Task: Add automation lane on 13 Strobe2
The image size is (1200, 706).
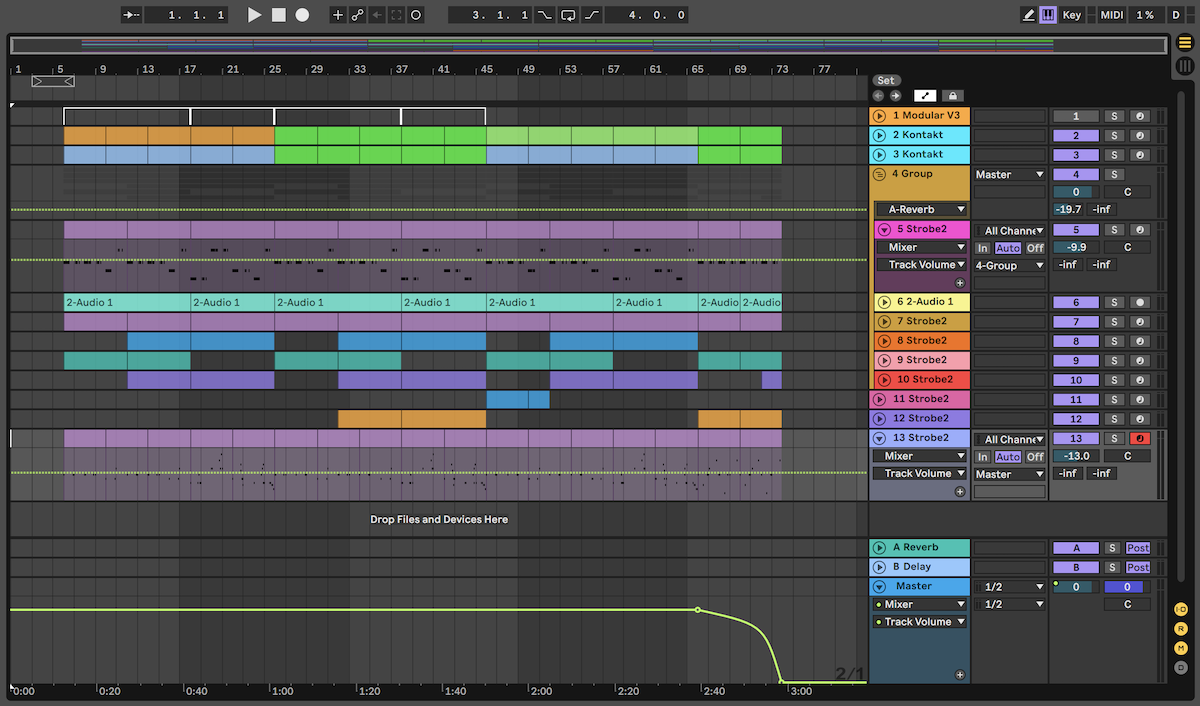Action: coord(960,492)
